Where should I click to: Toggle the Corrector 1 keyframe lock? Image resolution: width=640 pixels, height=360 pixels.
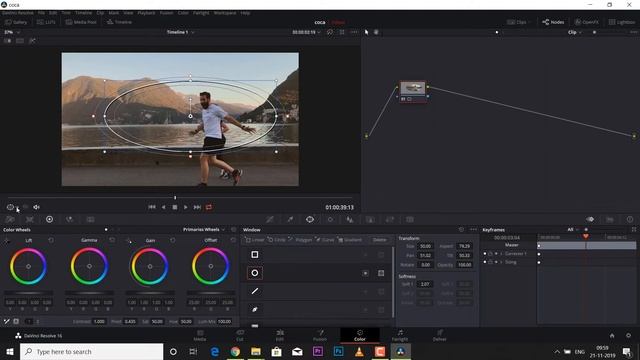490,254
